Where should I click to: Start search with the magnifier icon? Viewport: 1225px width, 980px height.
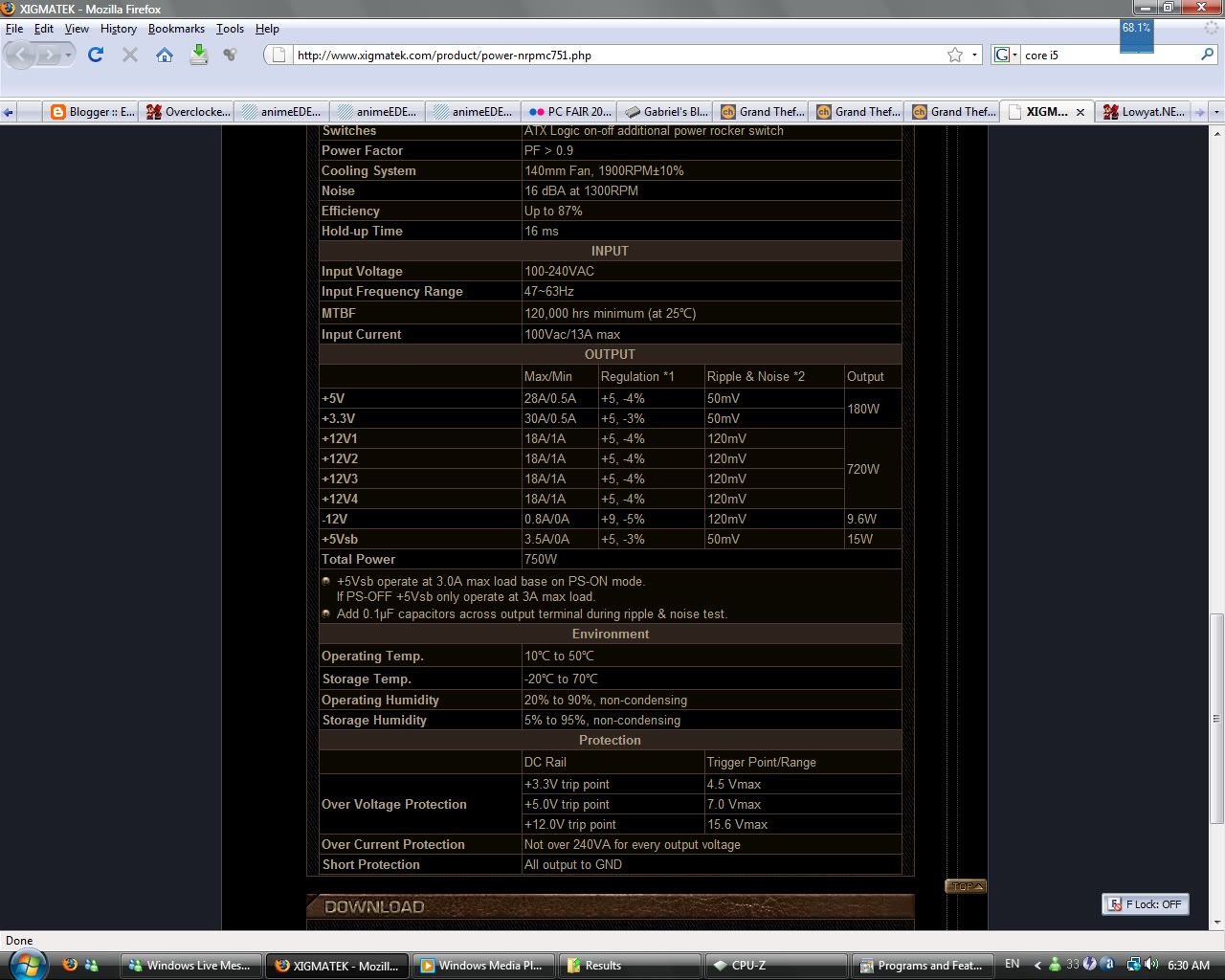click(1207, 55)
